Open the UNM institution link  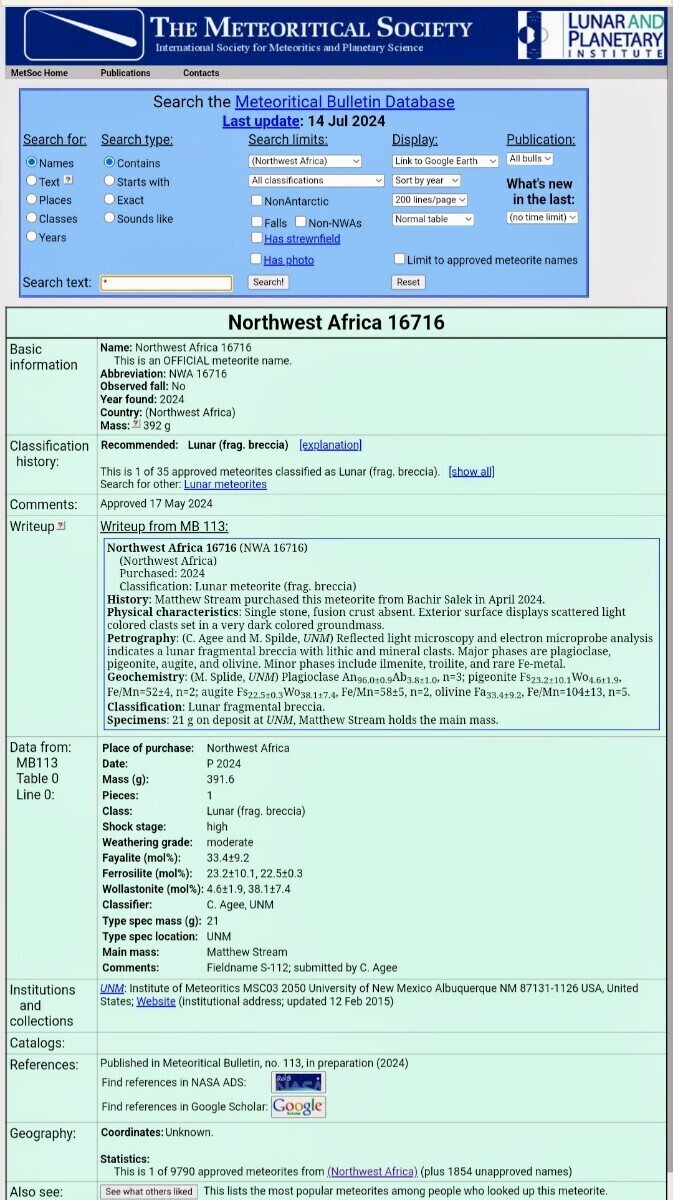(x=112, y=988)
